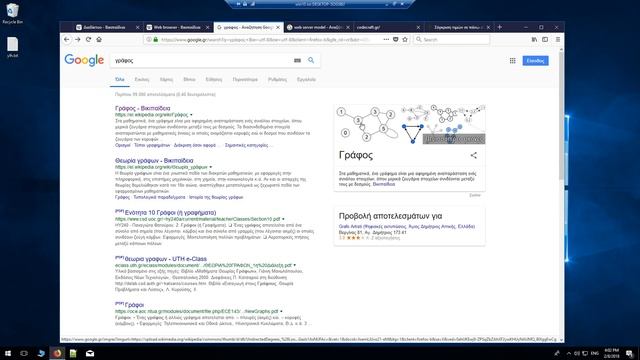
Task: Click the Google sign-in 'Είσοδος' button
Action: [x=536, y=61]
